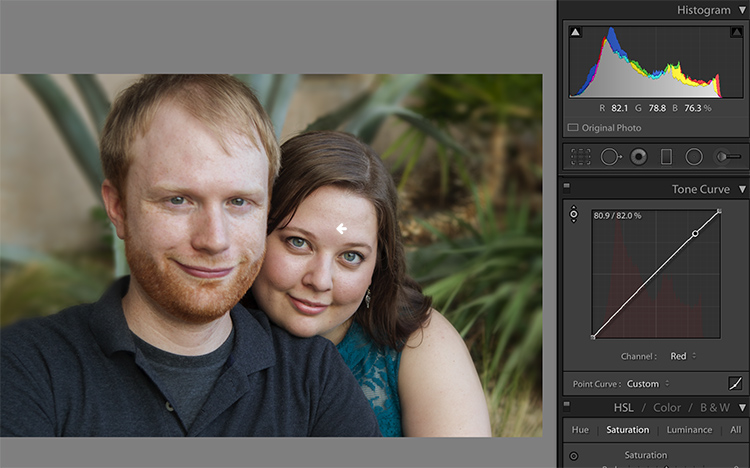Click the edit point curve icon
This screenshot has width=750, height=468.
click(x=735, y=383)
